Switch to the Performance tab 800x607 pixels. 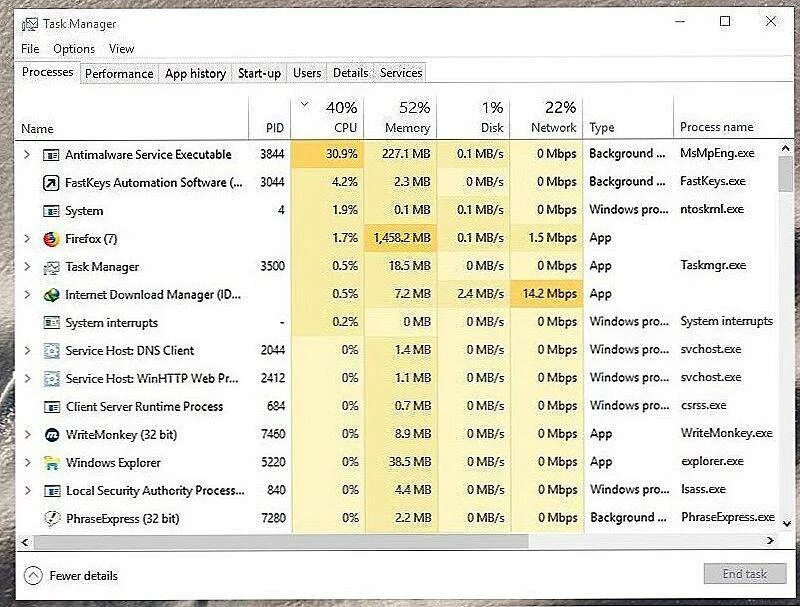click(119, 73)
